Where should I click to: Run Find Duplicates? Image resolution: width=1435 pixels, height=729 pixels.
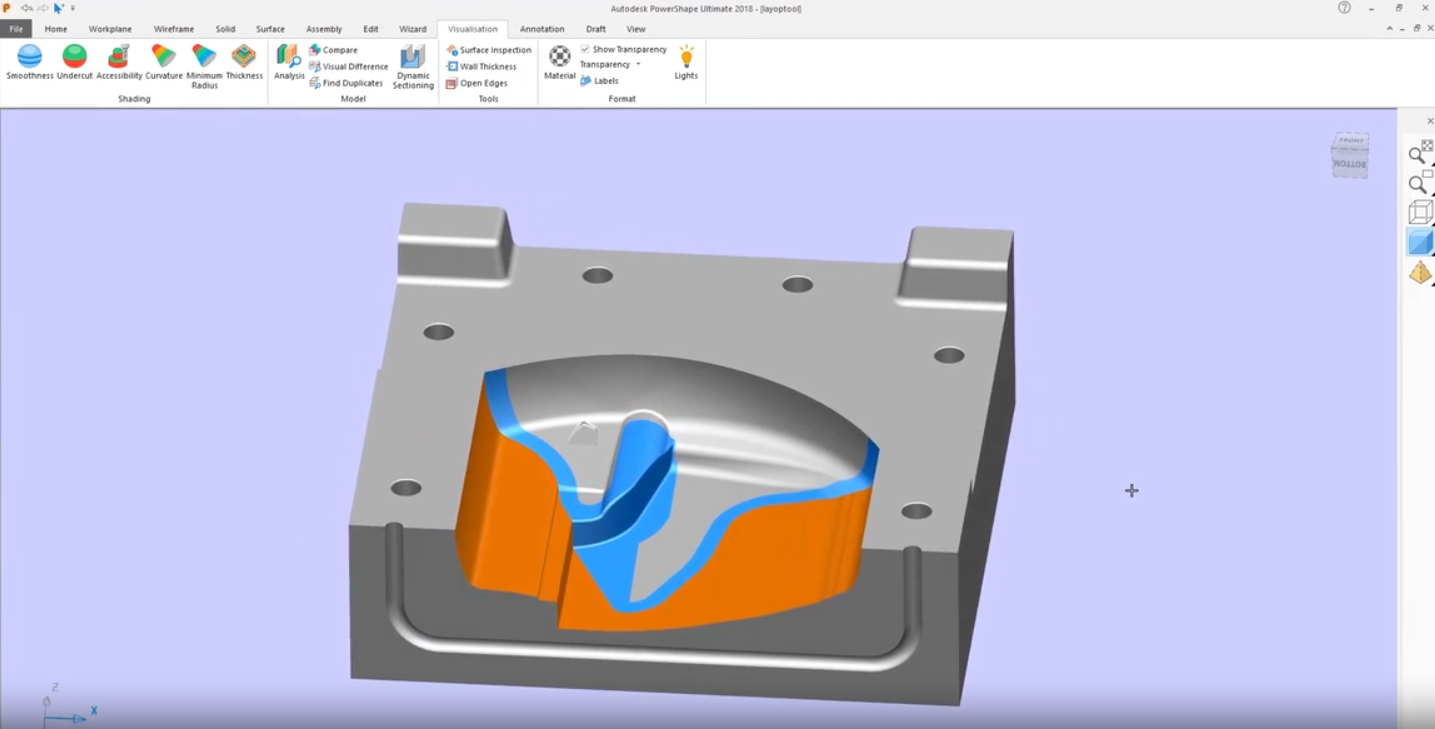point(346,83)
